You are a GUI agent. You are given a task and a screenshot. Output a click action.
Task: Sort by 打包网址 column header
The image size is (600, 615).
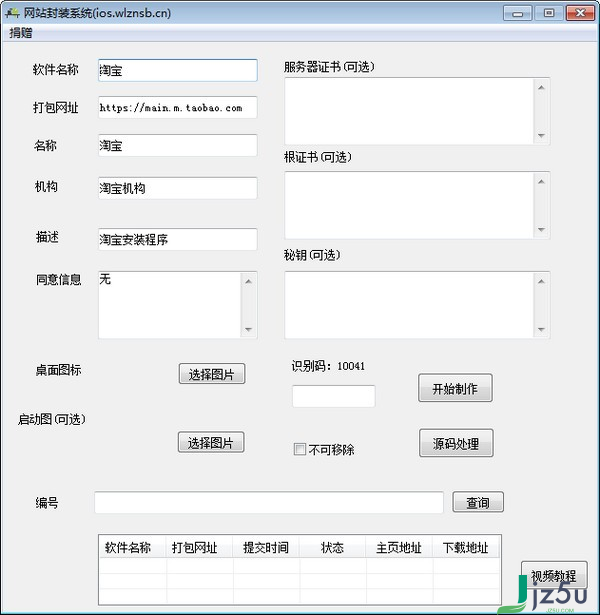tap(199, 547)
